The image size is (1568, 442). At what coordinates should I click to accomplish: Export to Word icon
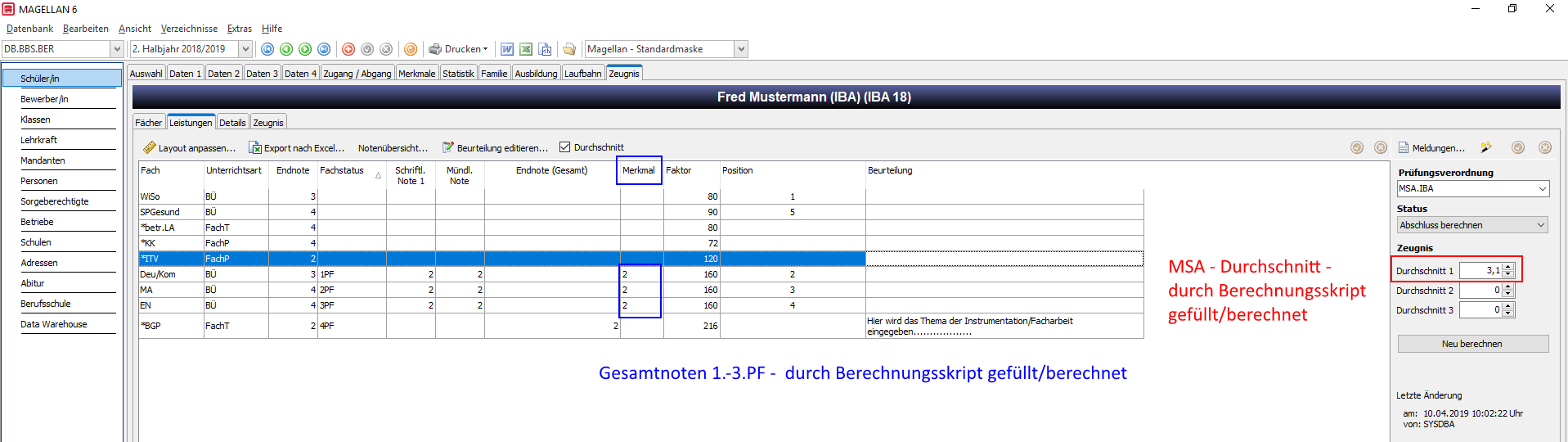pyautogui.click(x=507, y=49)
